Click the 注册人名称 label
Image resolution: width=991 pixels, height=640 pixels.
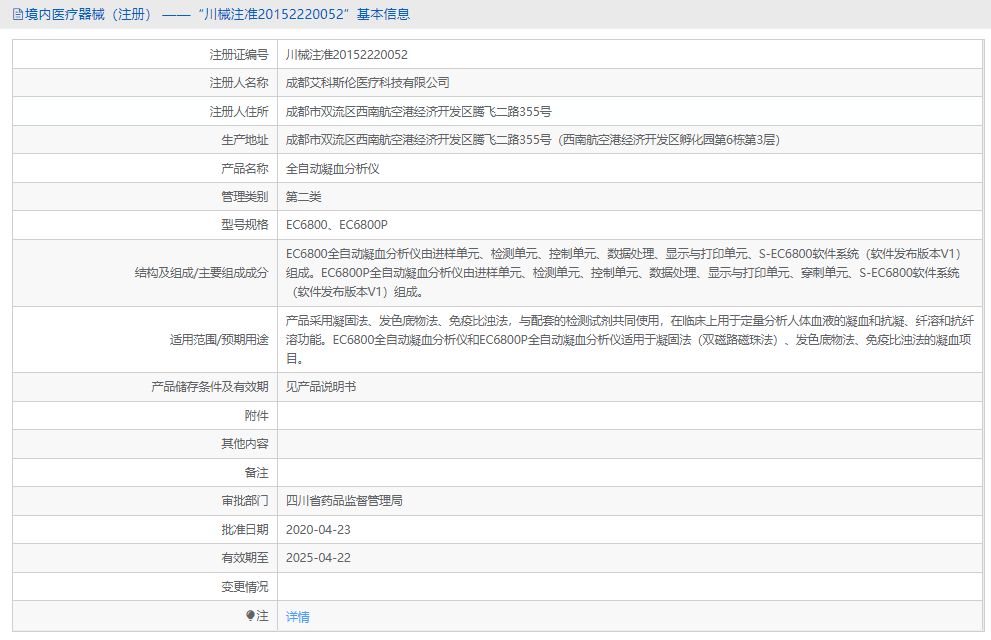tap(239, 83)
